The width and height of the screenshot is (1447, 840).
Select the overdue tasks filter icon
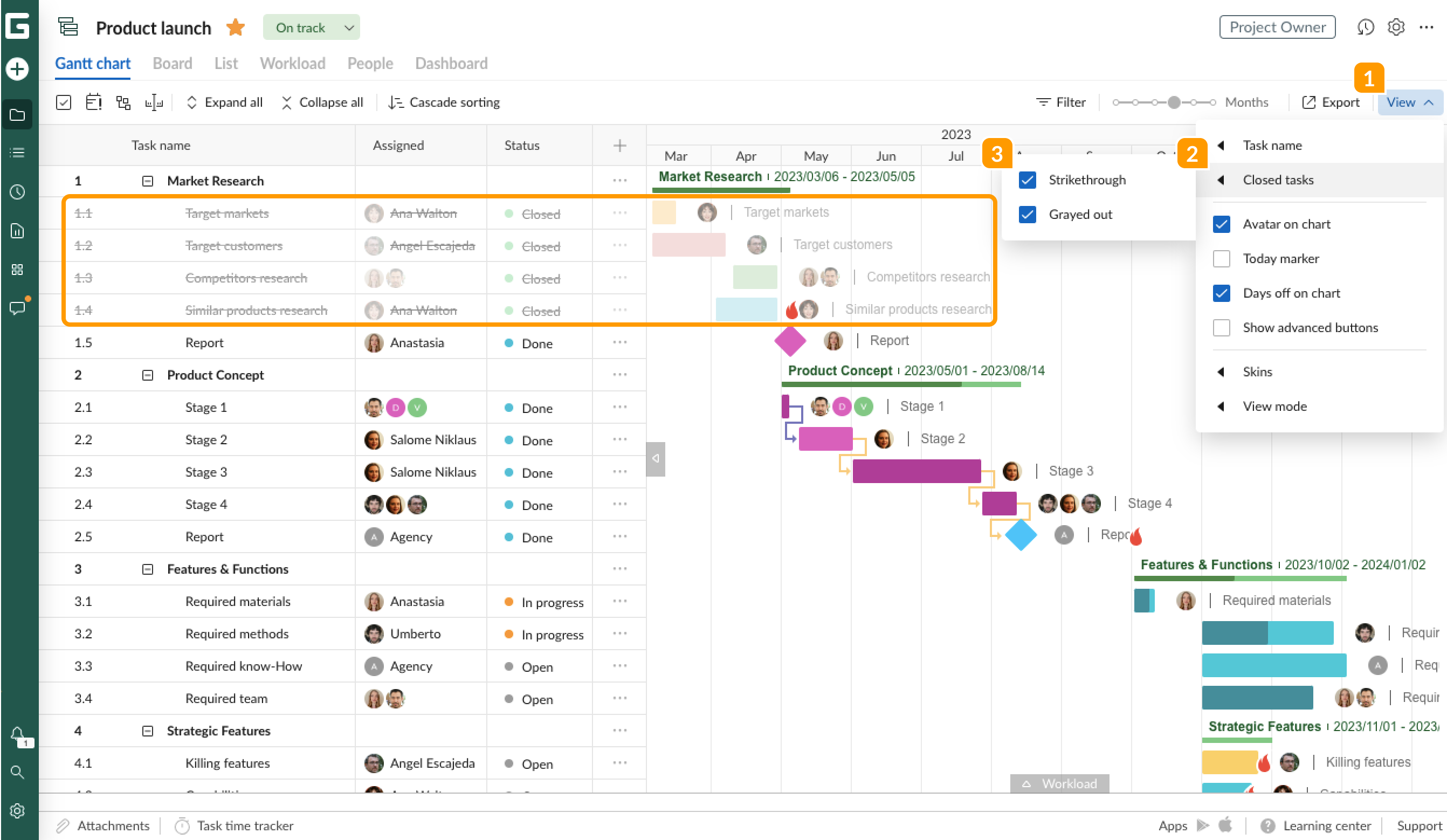(94, 101)
